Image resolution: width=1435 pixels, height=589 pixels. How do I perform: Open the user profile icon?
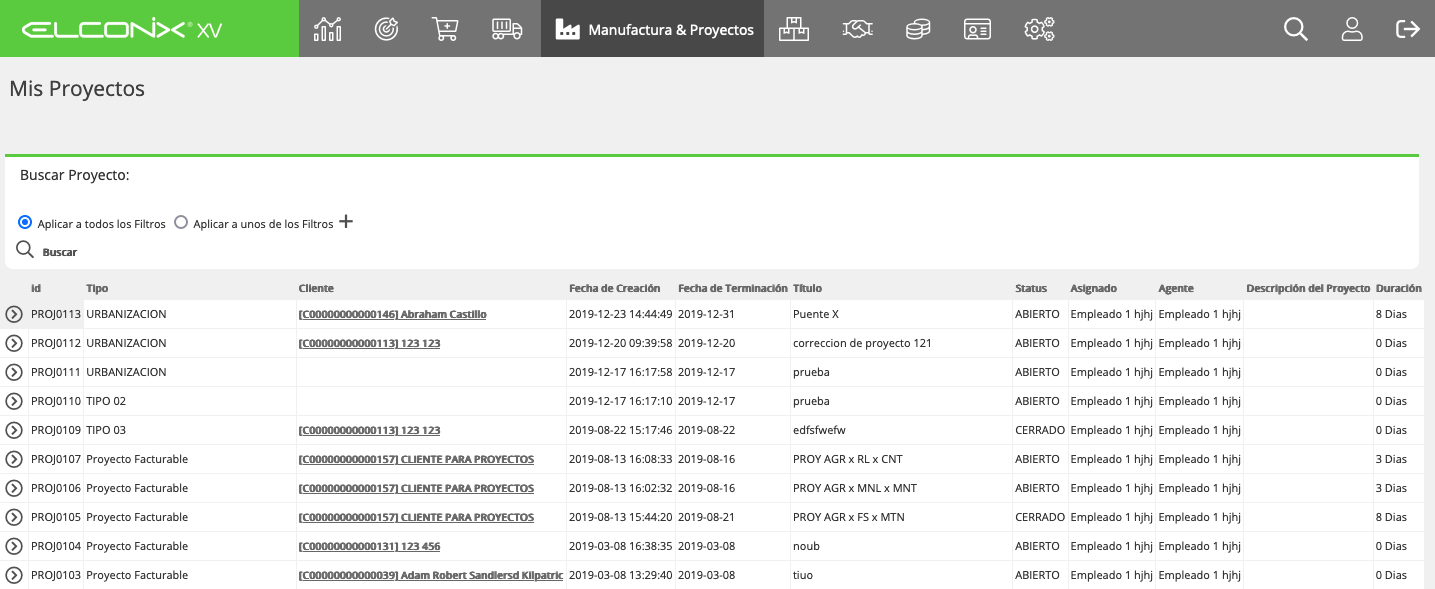point(1352,29)
